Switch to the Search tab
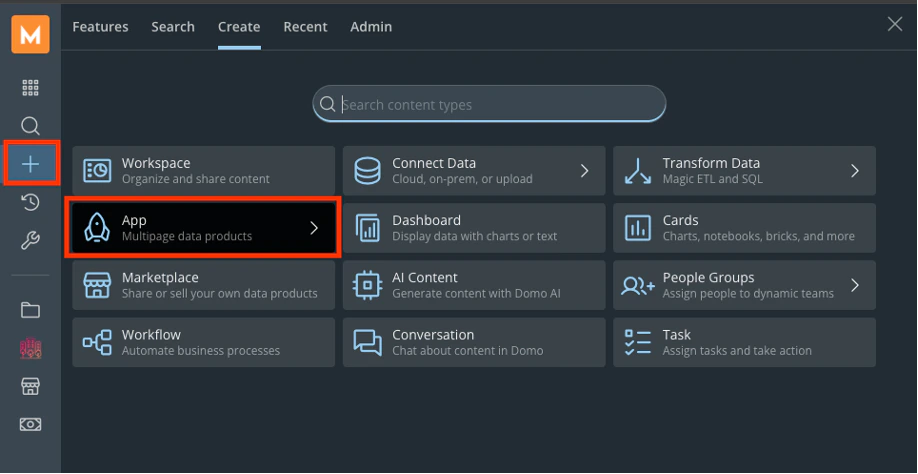 point(173,27)
